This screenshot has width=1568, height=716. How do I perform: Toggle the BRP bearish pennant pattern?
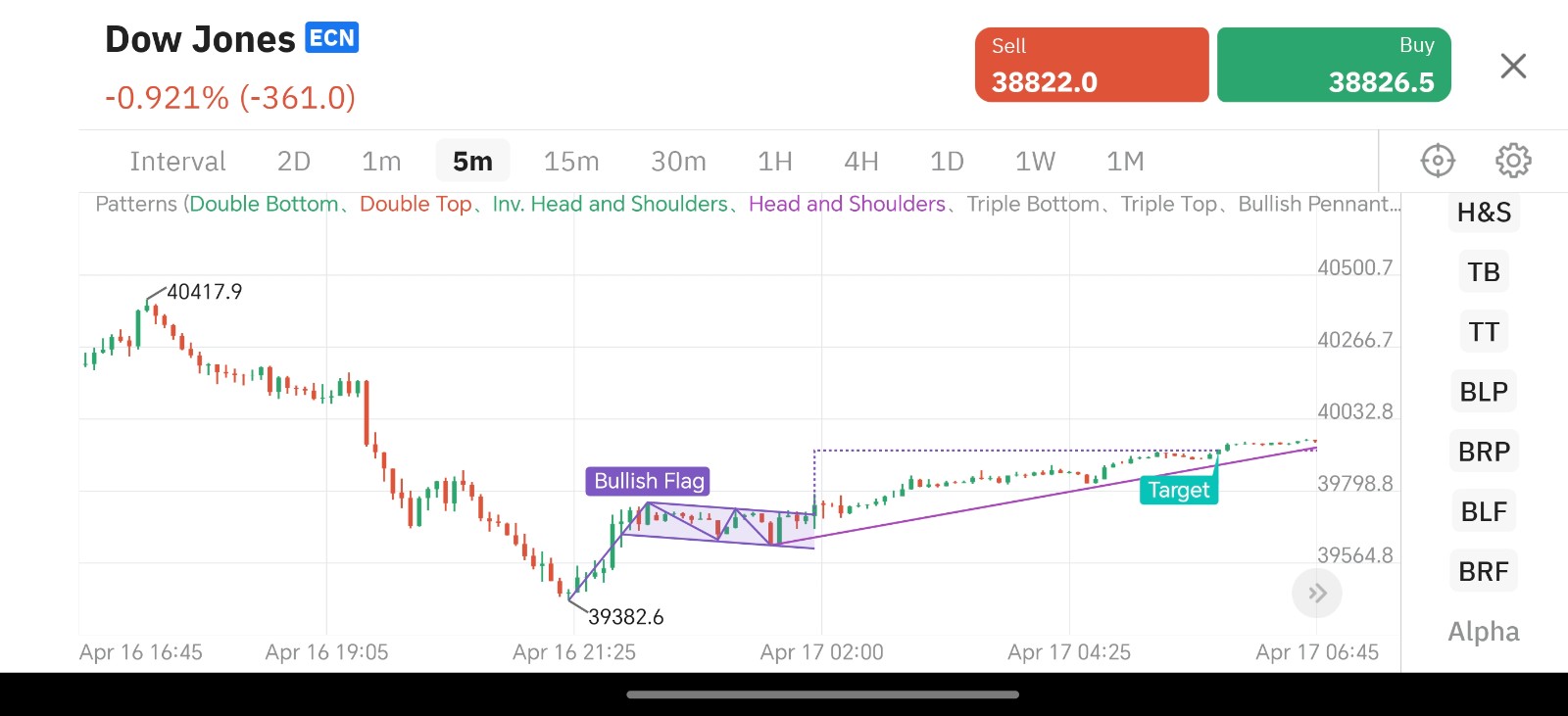click(x=1484, y=452)
